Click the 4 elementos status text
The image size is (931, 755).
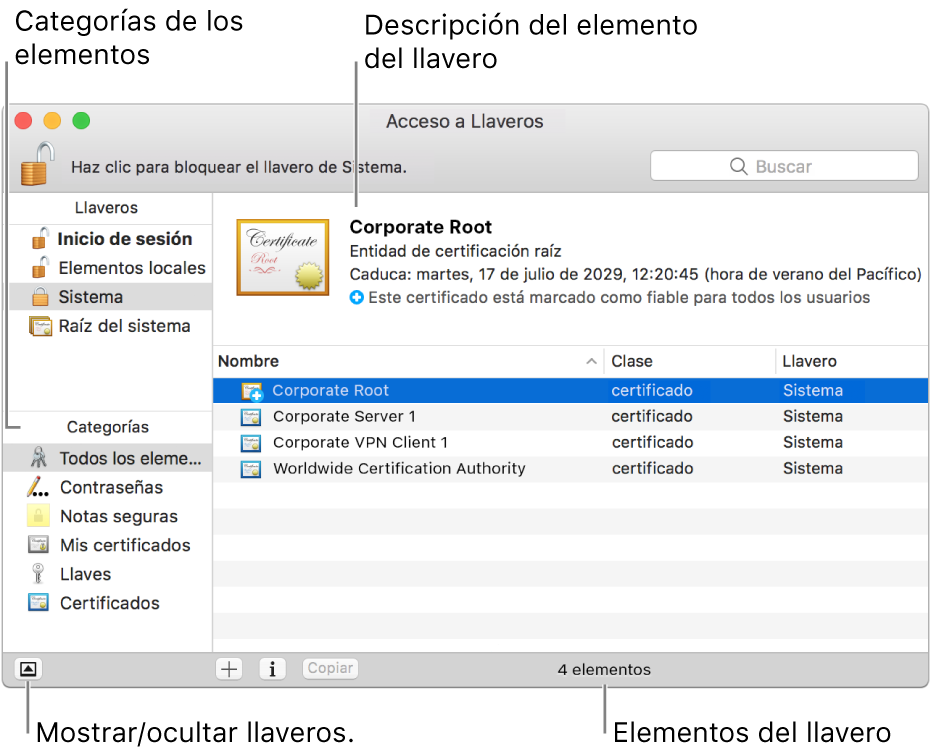[604, 670]
